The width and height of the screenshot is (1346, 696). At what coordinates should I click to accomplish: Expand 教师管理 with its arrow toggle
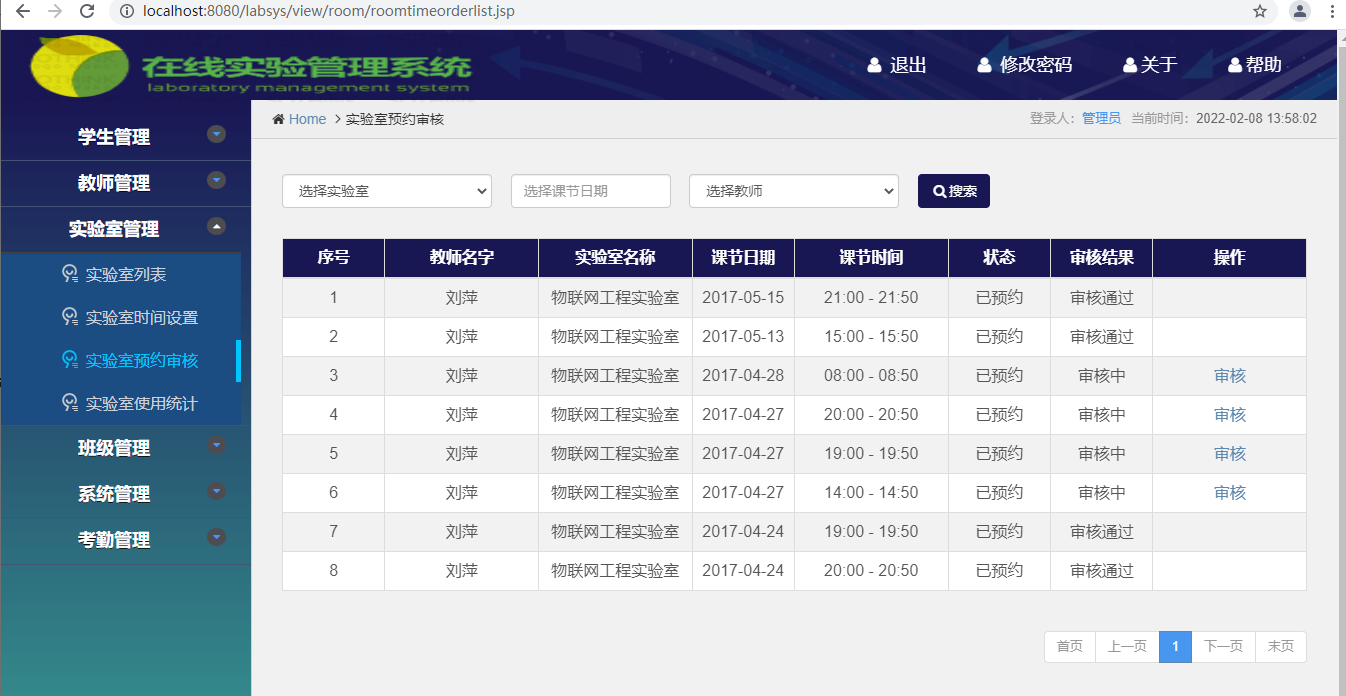tap(216, 180)
